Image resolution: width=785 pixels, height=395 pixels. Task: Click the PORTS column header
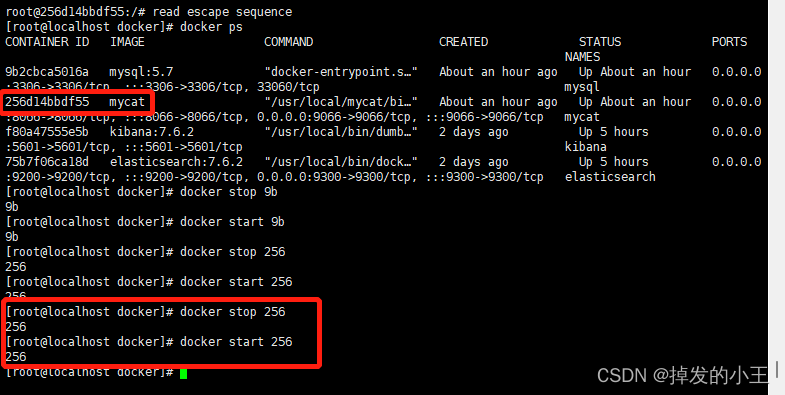tap(729, 42)
